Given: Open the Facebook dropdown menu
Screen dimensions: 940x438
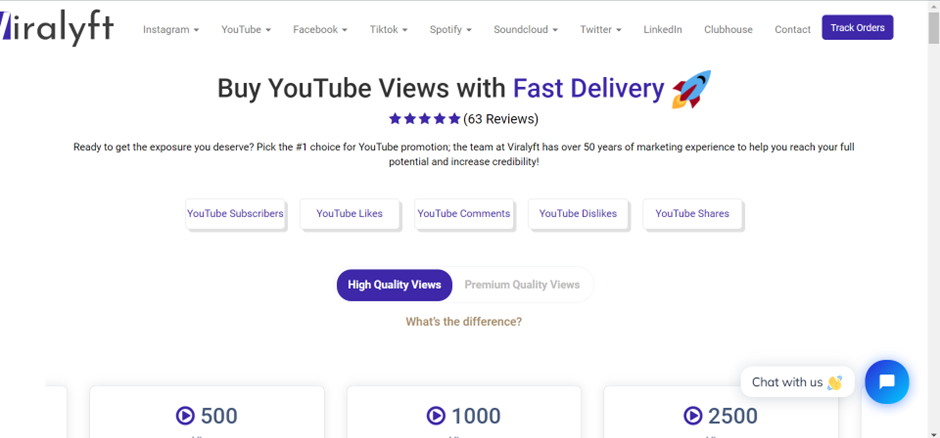Looking at the screenshot, I should tap(320, 29).
